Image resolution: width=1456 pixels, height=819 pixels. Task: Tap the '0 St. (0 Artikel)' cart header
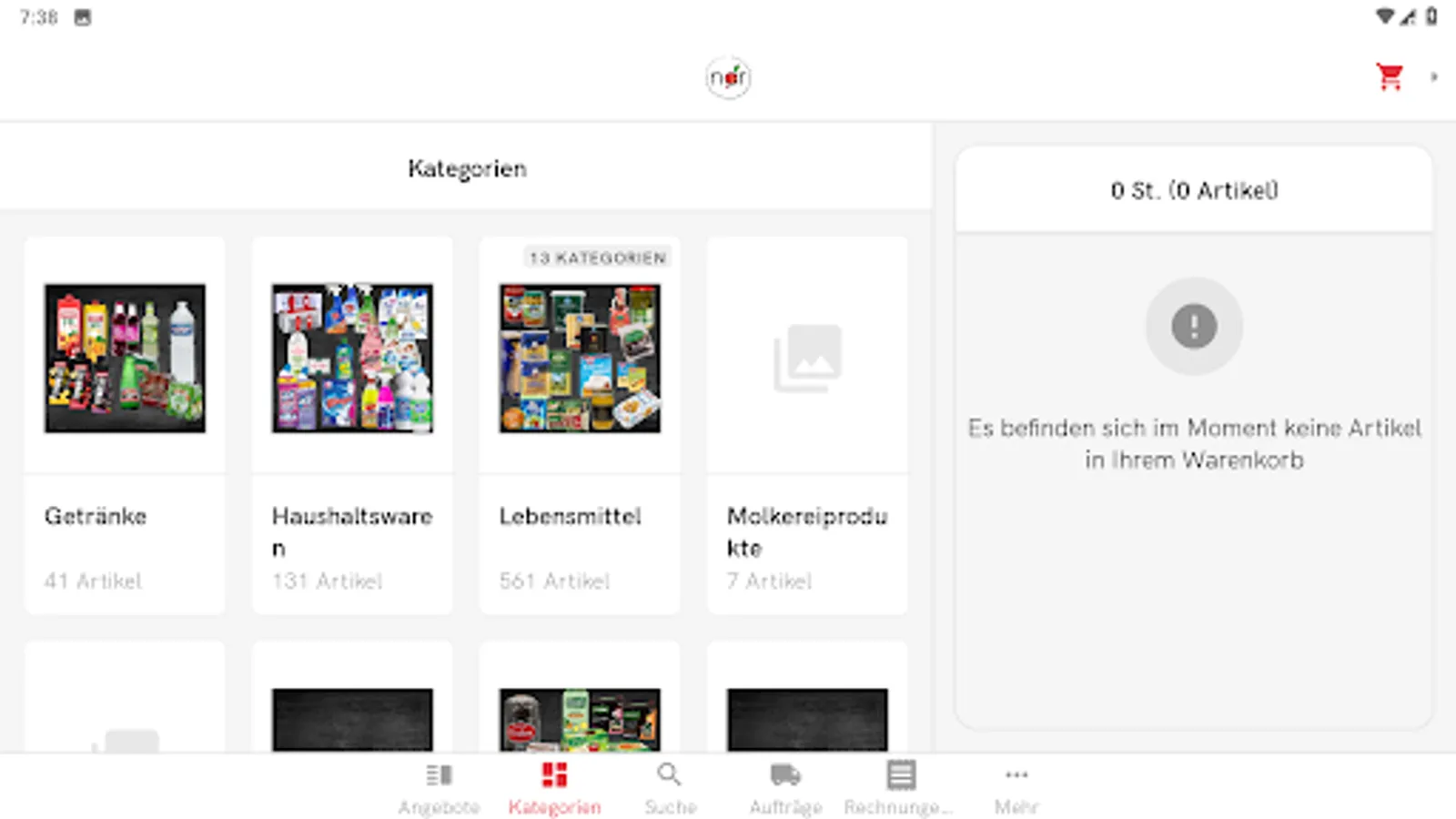coord(1194,190)
